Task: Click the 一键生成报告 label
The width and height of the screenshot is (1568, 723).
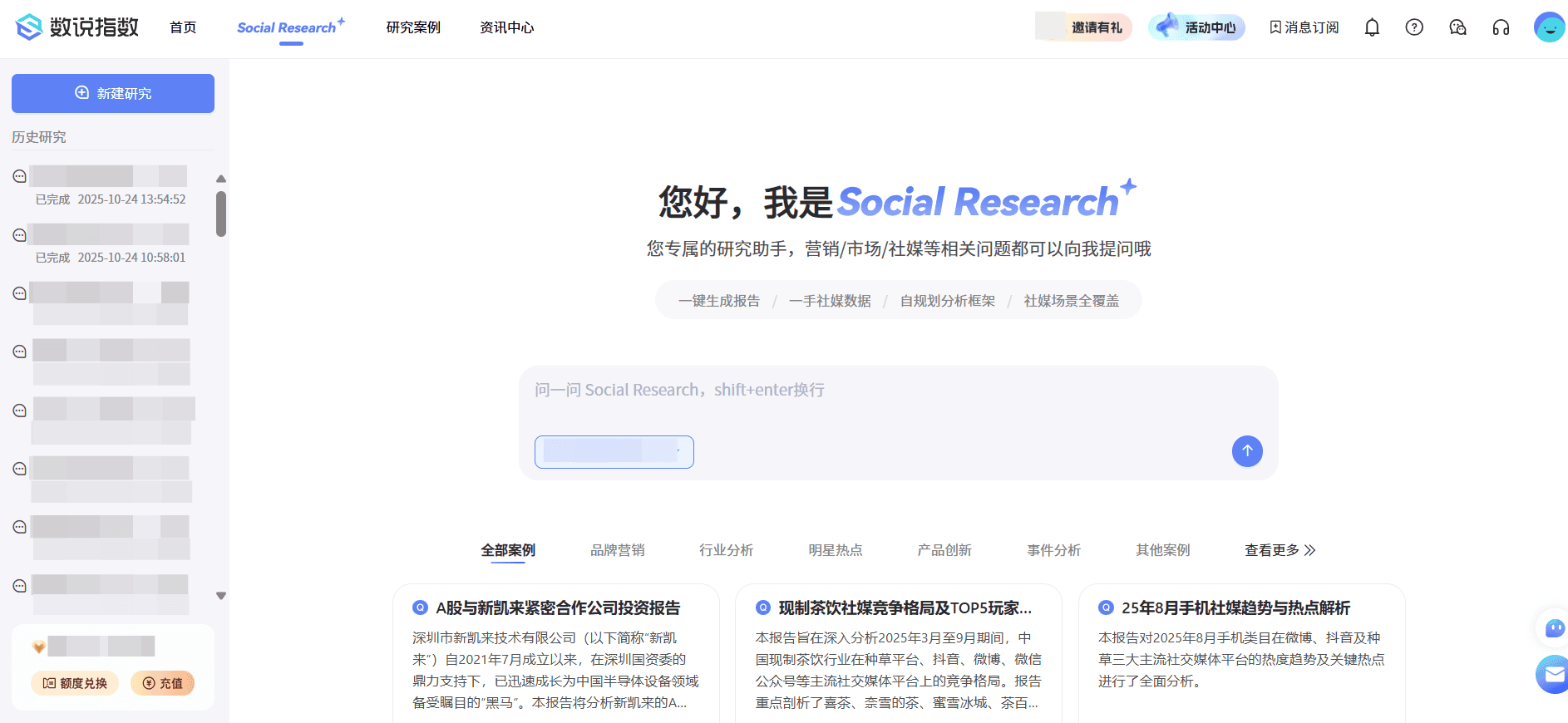Action: pyautogui.click(x=719, y=301)
